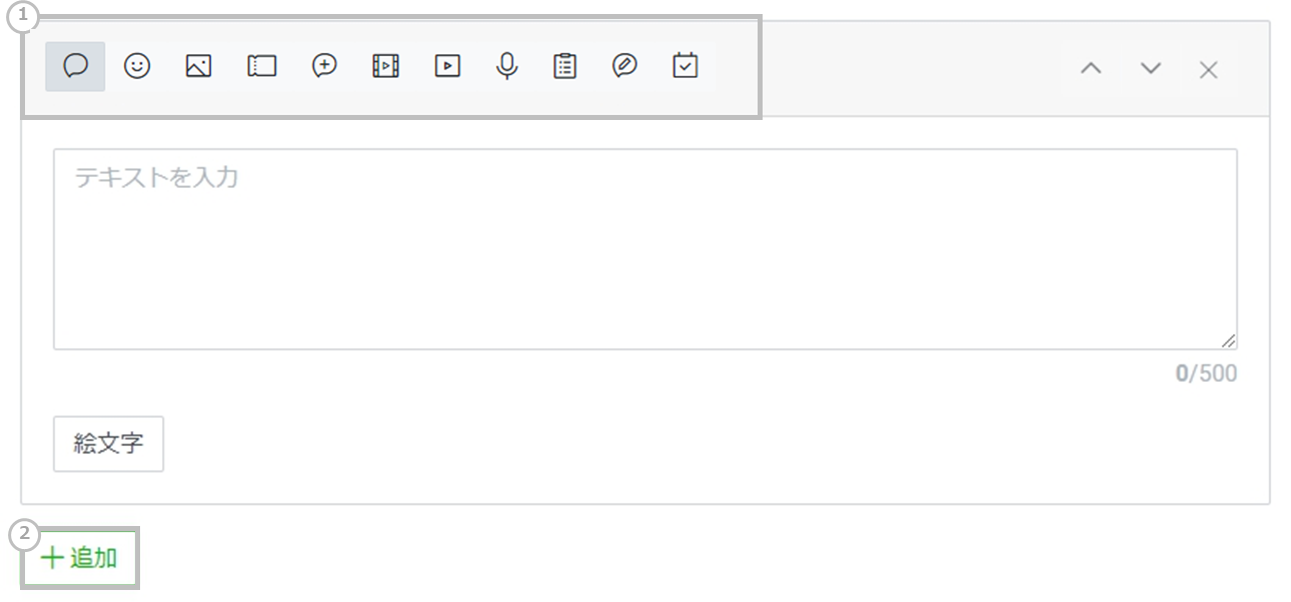Screen dimensions: 1291x602
Task: Remove the message block with X
Action: (x=1209, y=69)
